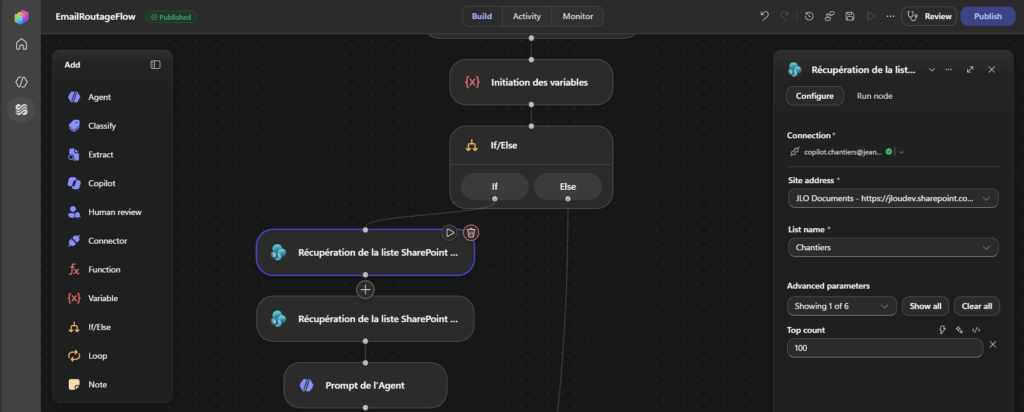Click Clear all advanced parameters

point(977,306)
